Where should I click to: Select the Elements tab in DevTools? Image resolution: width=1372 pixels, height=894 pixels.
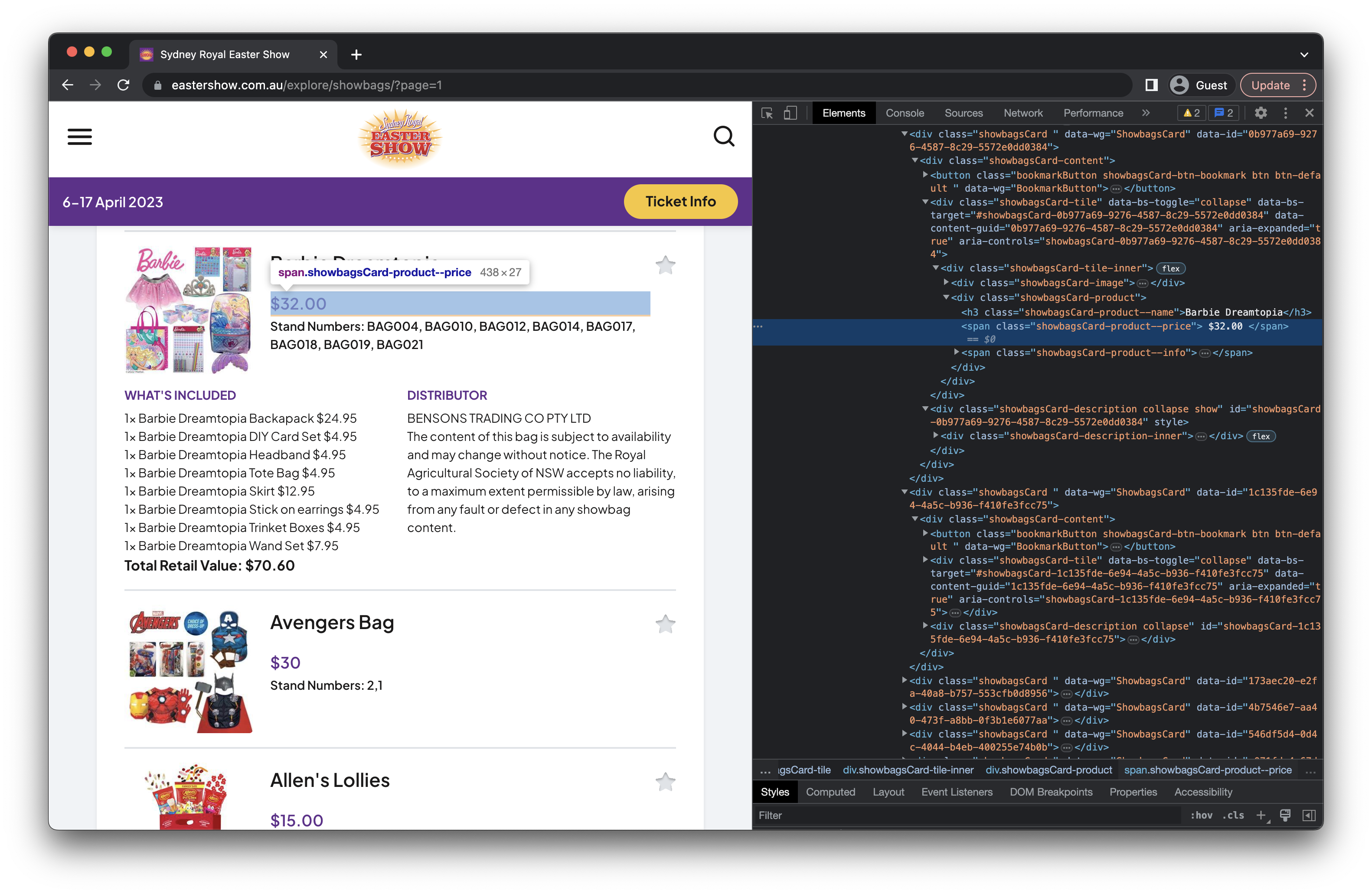pyautogui.click(x=843, y=112)
